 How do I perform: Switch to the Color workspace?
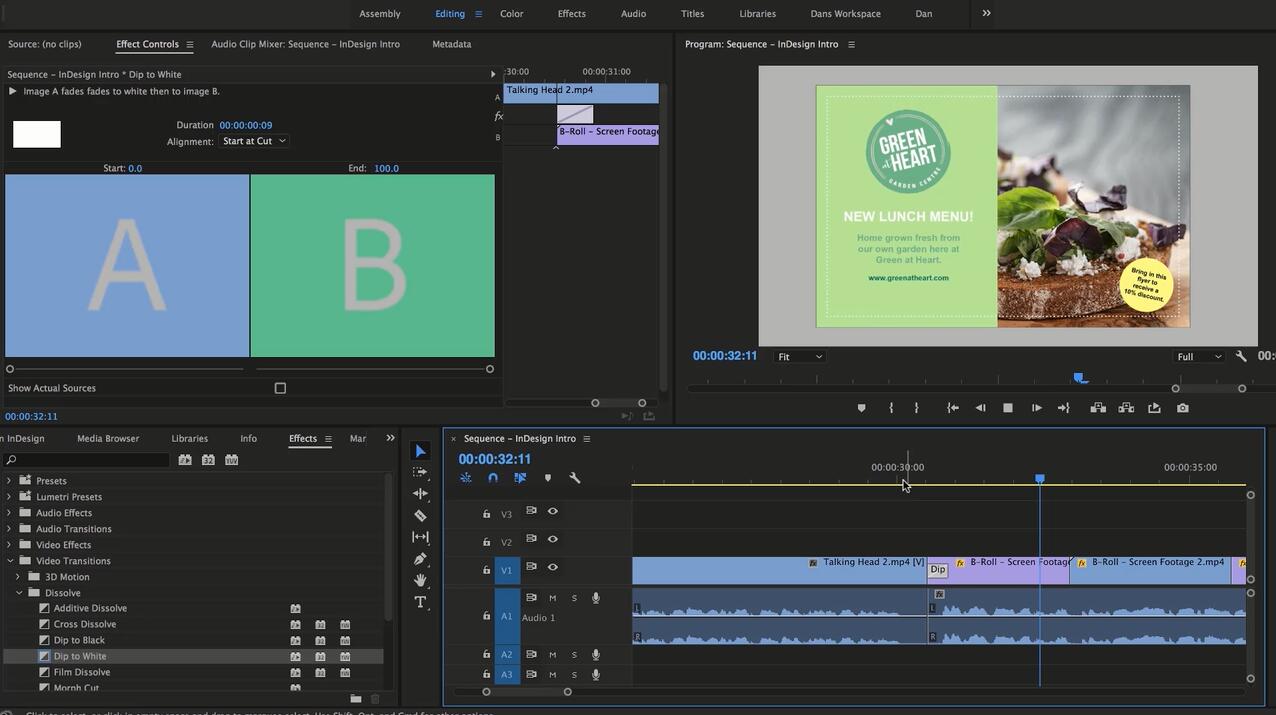(x=512, y=14)
